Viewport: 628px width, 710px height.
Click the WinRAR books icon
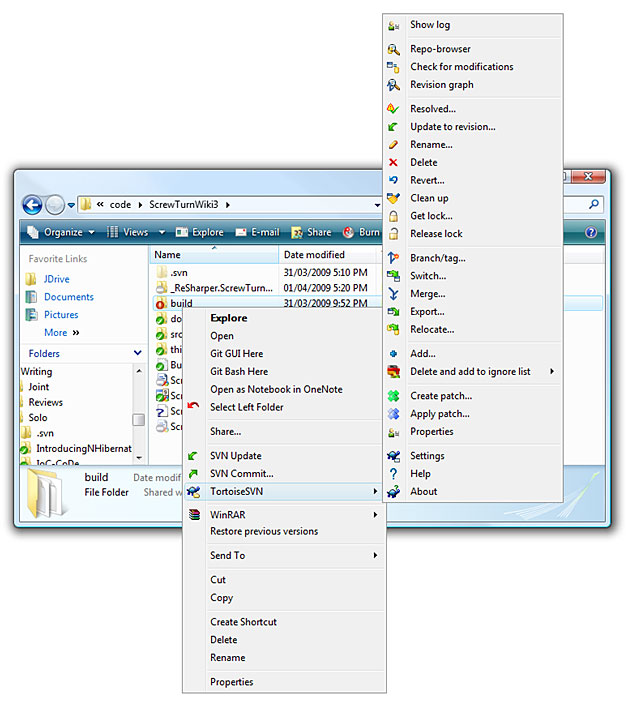tap(194, 515)
